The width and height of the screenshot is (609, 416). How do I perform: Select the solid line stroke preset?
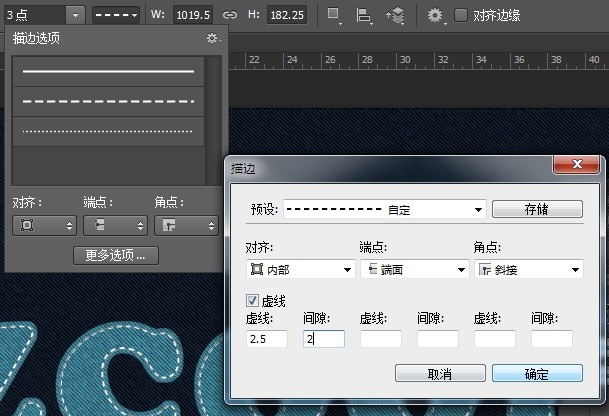pyautogui.click(x=108, y=72)
